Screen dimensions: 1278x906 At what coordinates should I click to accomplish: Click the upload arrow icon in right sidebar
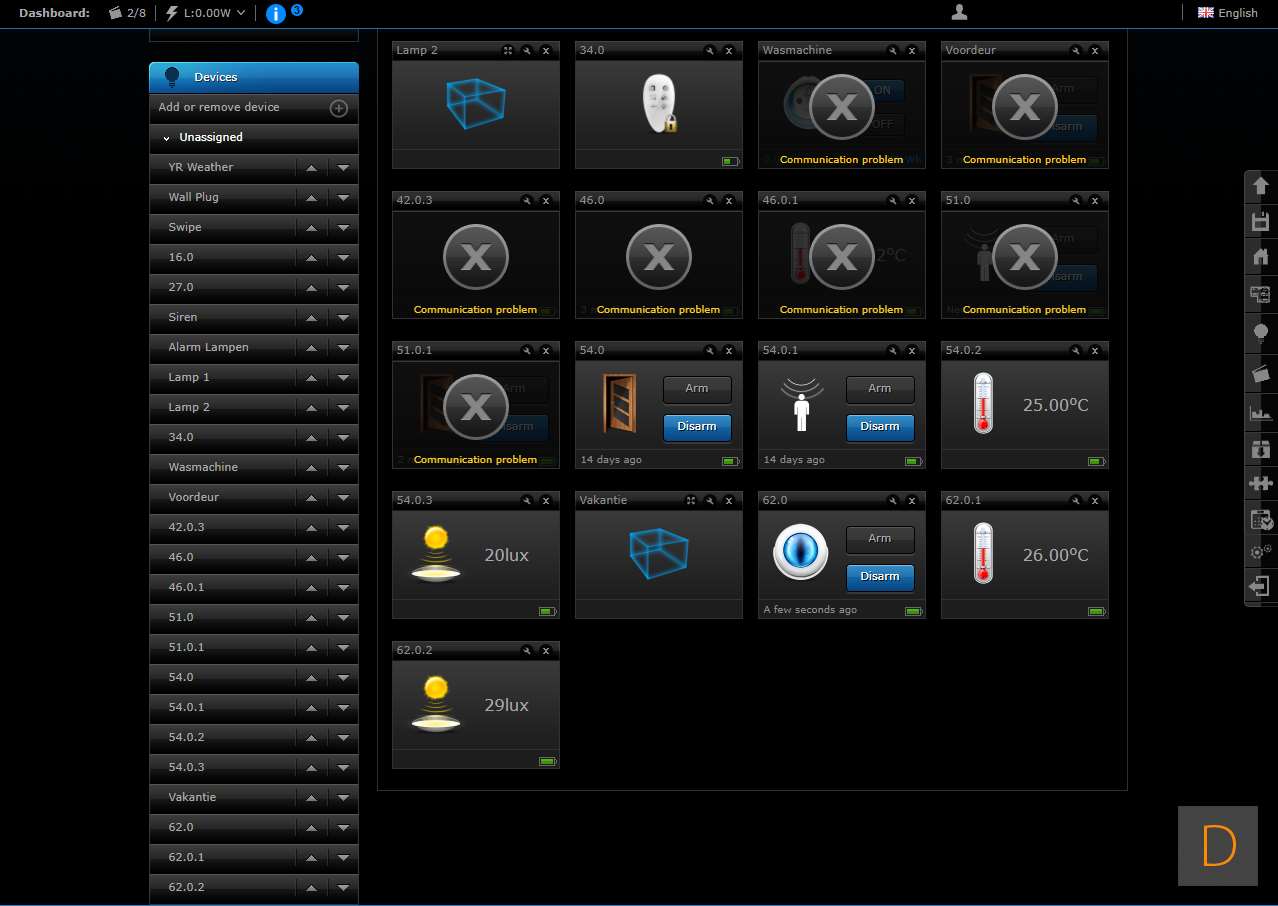tap(1260, 186)
